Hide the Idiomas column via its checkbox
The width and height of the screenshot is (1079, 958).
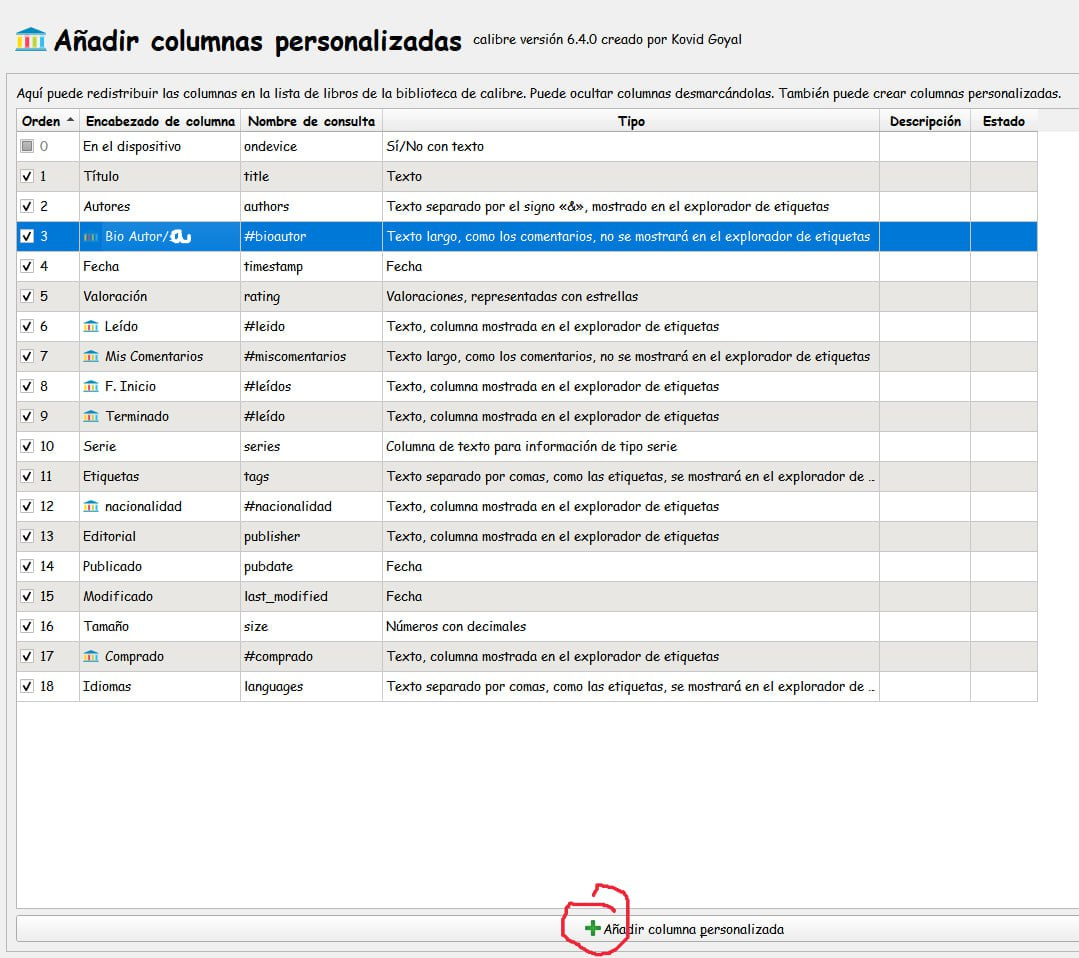[27, 686]
